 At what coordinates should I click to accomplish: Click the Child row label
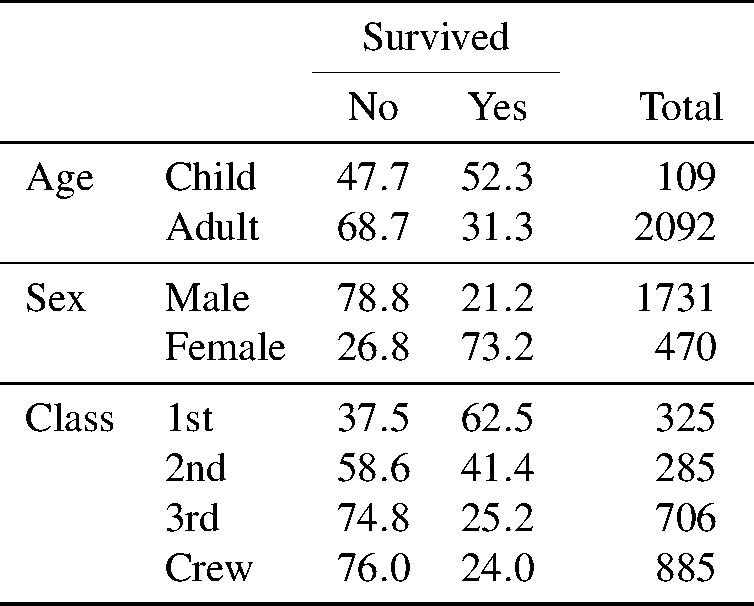click(x=210, y=178)
